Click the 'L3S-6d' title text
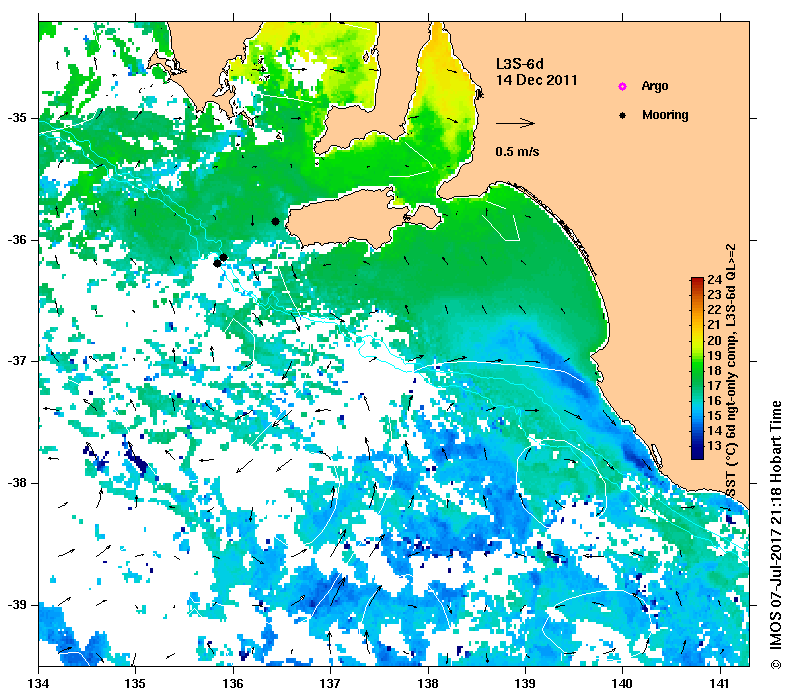Viewport: 791px width, 700px height. coord(520,64)
